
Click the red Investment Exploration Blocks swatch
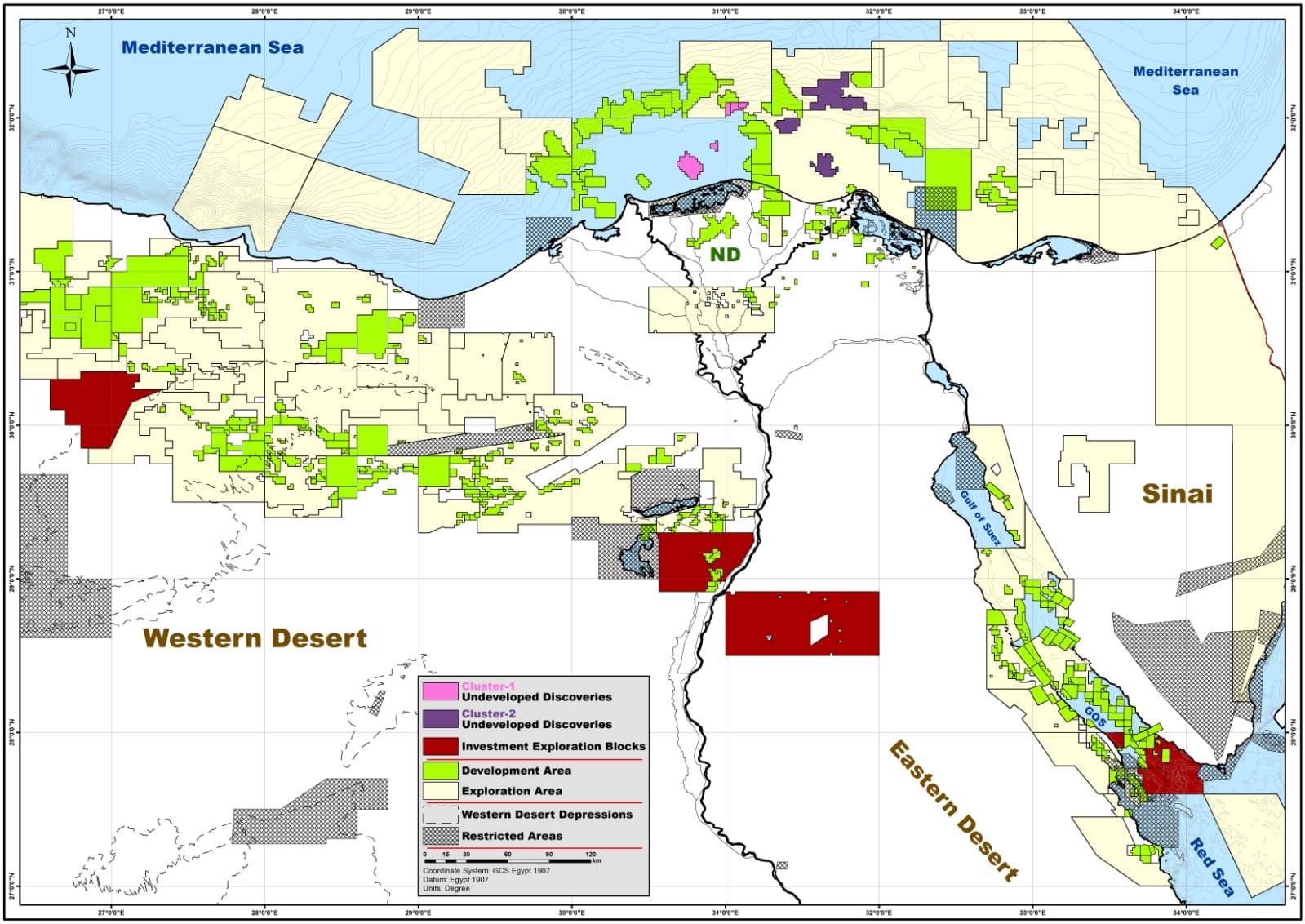440,746
